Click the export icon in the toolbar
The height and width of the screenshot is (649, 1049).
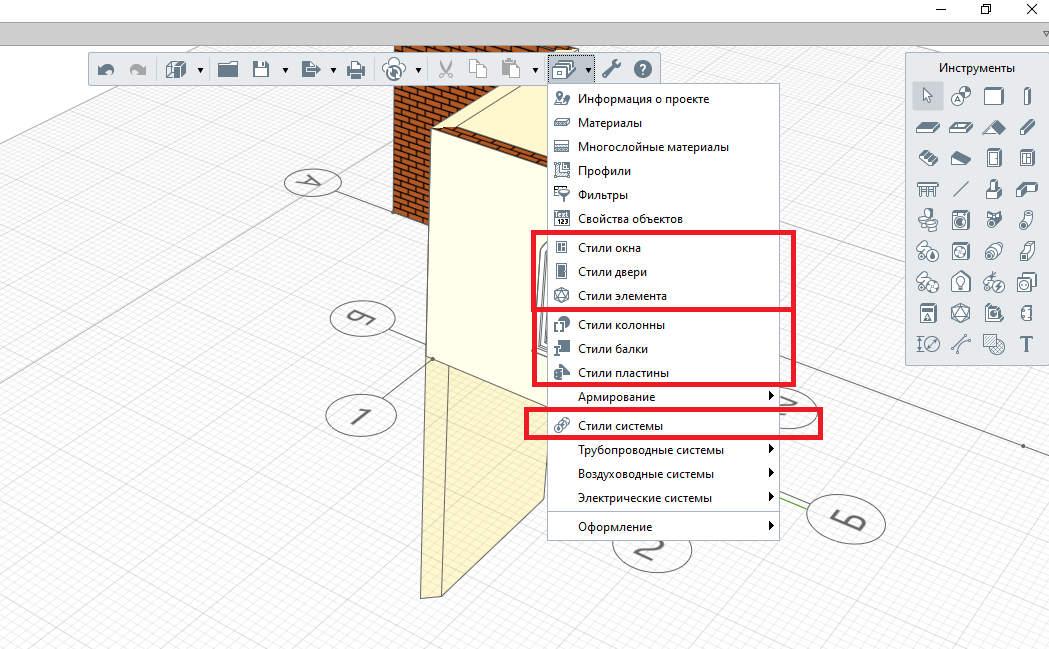pyautogui.click(x=310, y=70)
